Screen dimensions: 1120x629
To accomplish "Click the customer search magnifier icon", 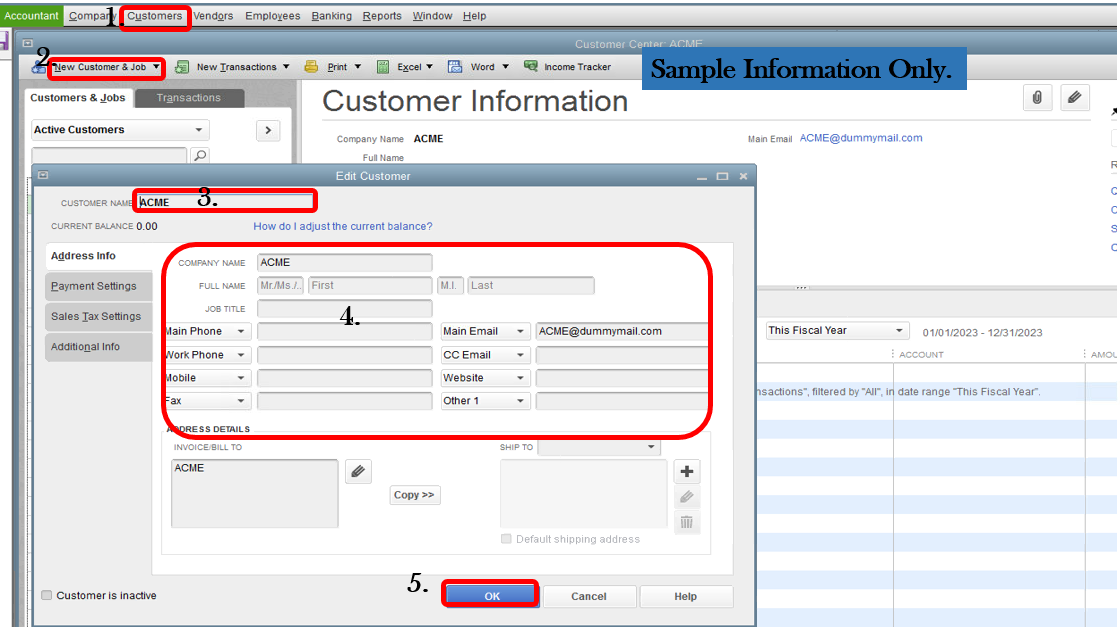I will click(201, 155).
